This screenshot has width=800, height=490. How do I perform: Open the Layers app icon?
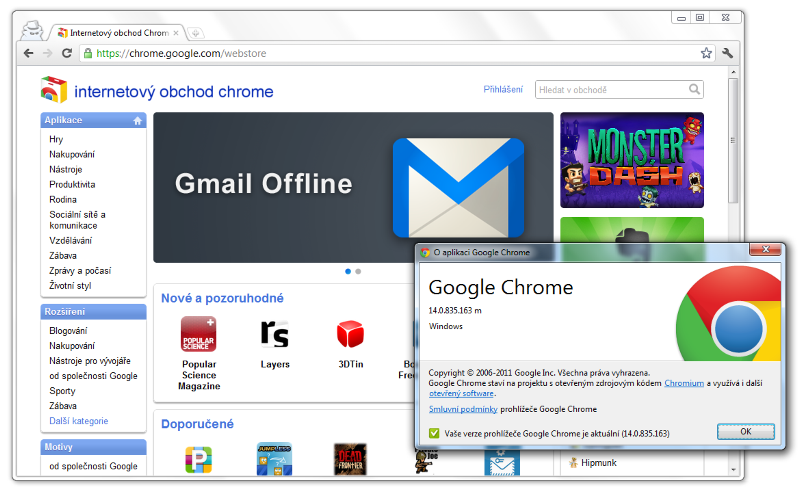click(x=274, y=334)
